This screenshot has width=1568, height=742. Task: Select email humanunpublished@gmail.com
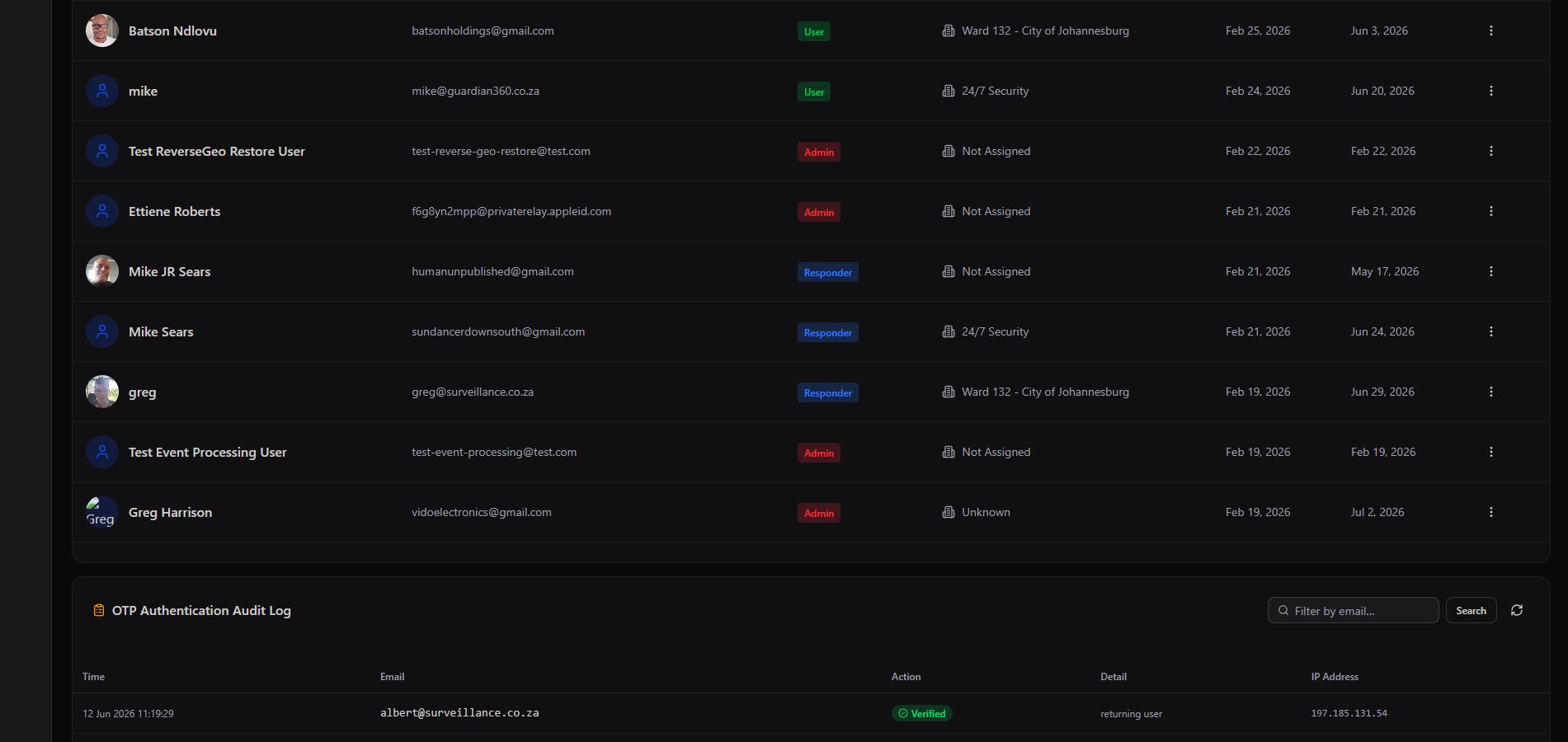coord(492,271)
